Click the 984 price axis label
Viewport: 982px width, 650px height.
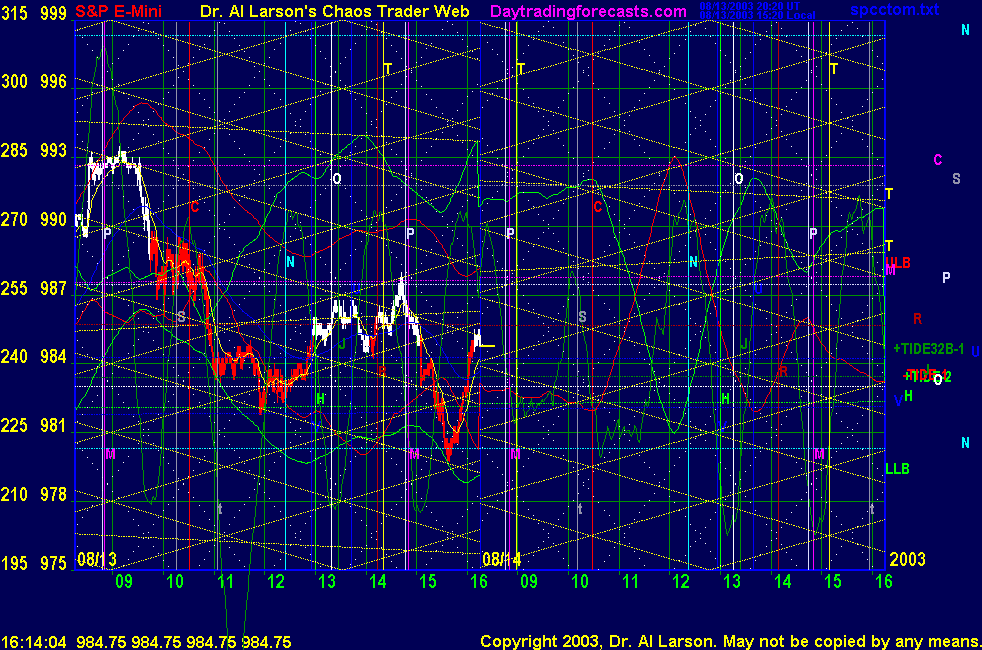(53, 357)
